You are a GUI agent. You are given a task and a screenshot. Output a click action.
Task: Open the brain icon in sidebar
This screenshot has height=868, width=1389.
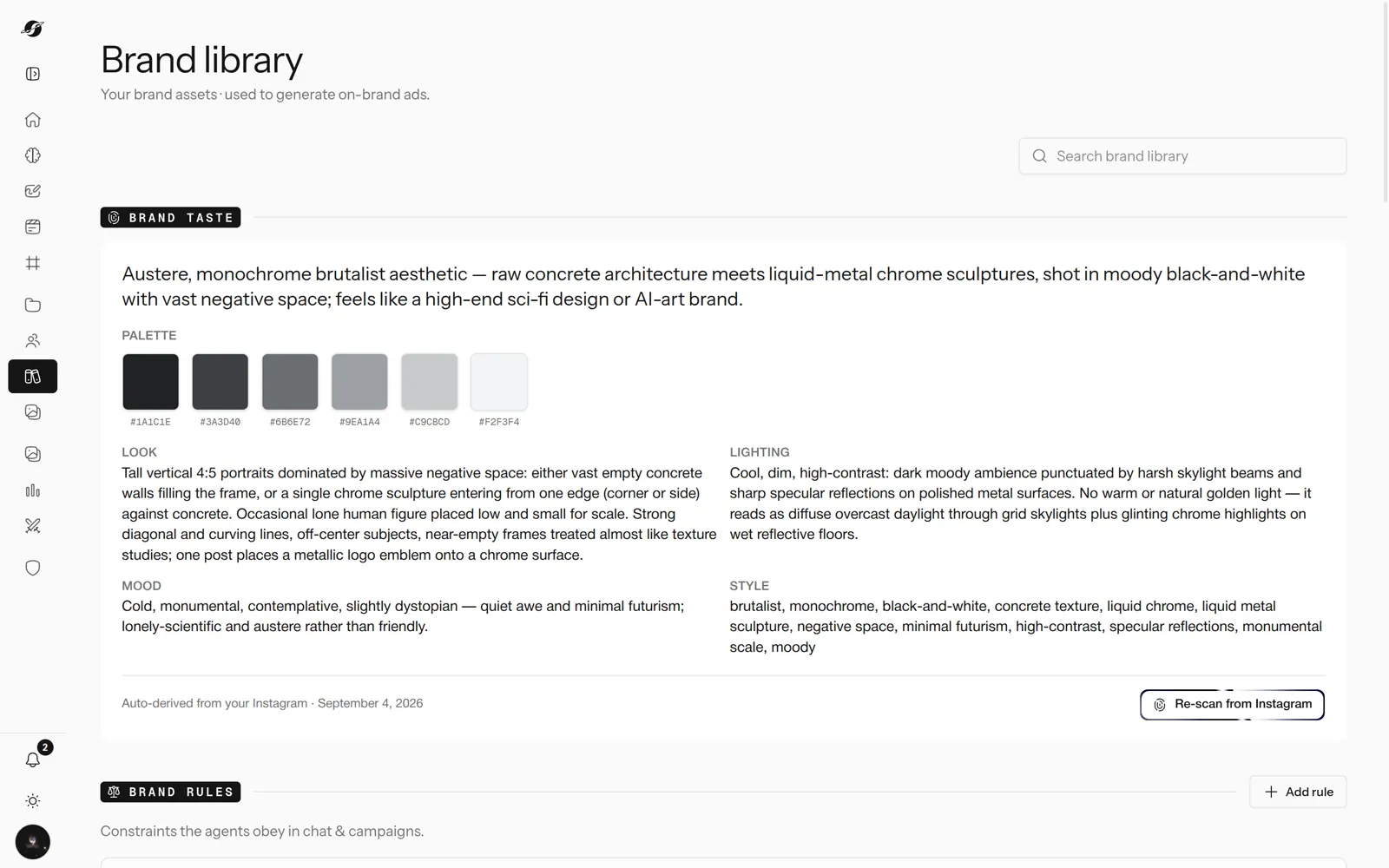coord(33,155)
